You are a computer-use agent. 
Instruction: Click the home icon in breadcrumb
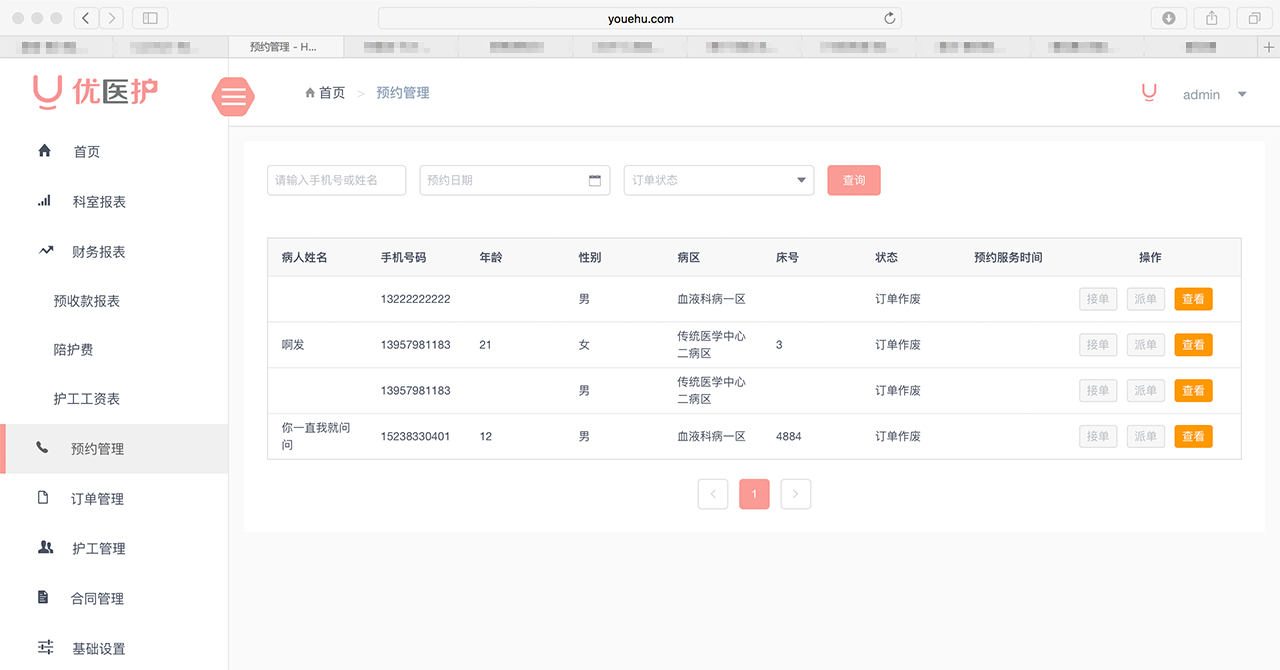coord(310,93)
